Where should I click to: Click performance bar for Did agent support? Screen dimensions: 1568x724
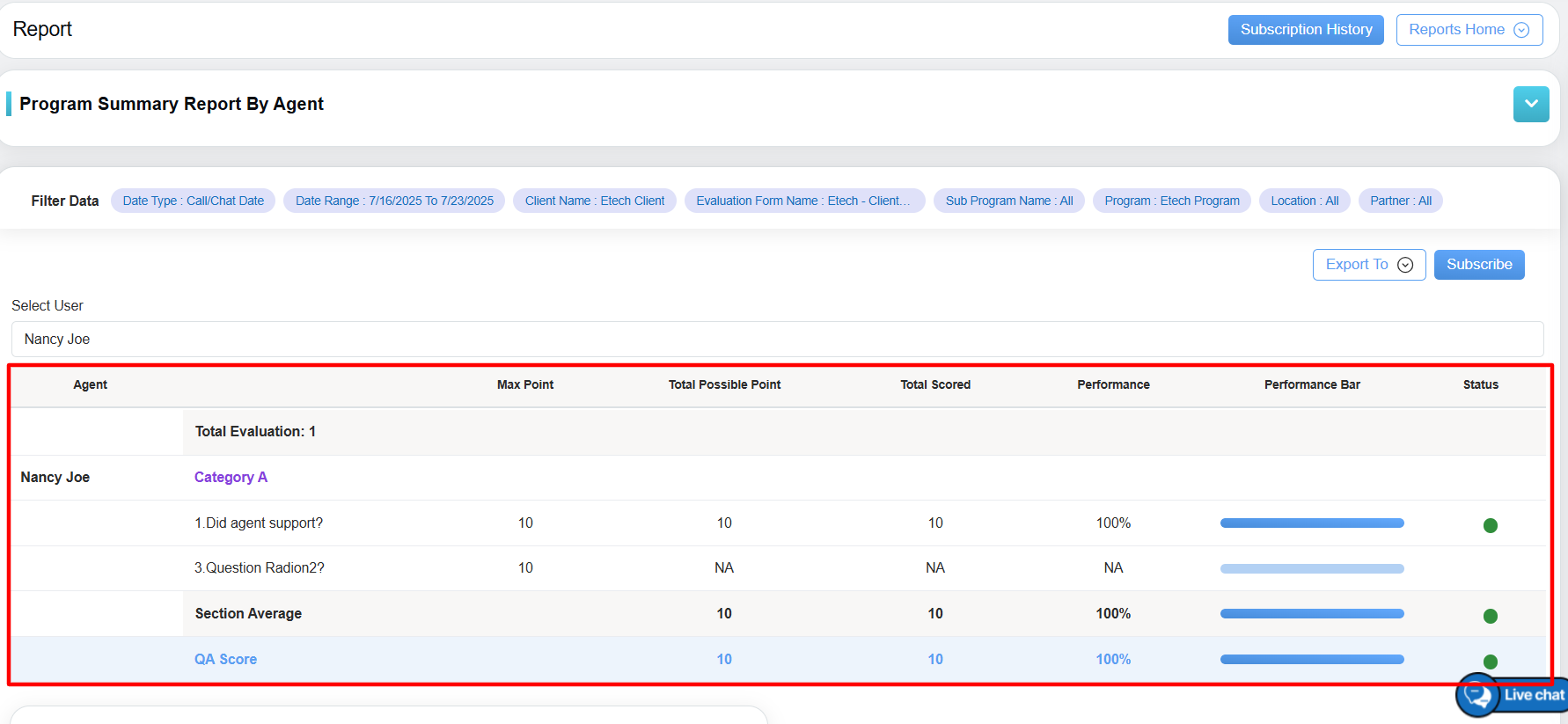pyautogui.click(x=1312, y=523)
